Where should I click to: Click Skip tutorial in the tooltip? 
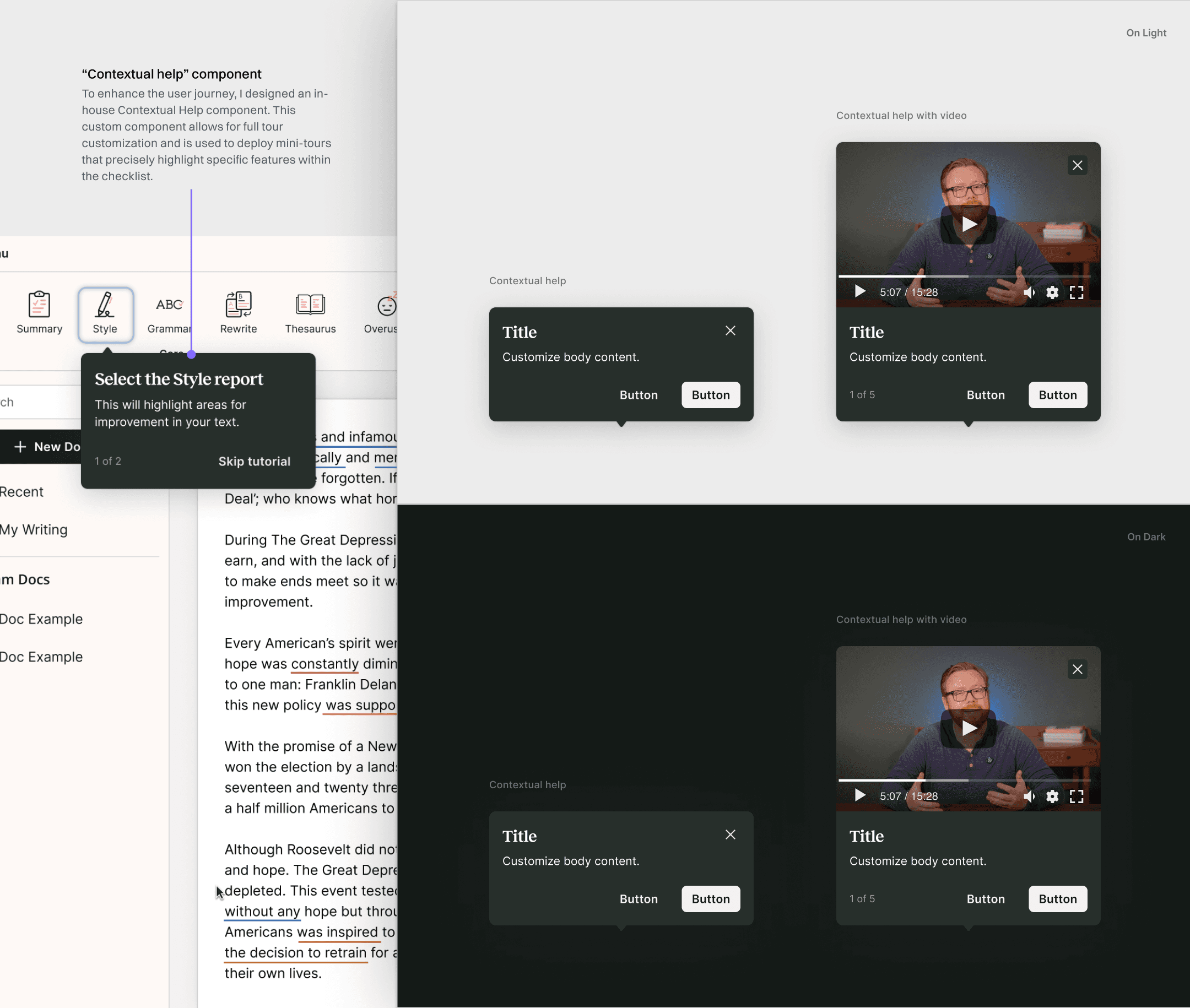pyautogui.click(x=255, y=461)
